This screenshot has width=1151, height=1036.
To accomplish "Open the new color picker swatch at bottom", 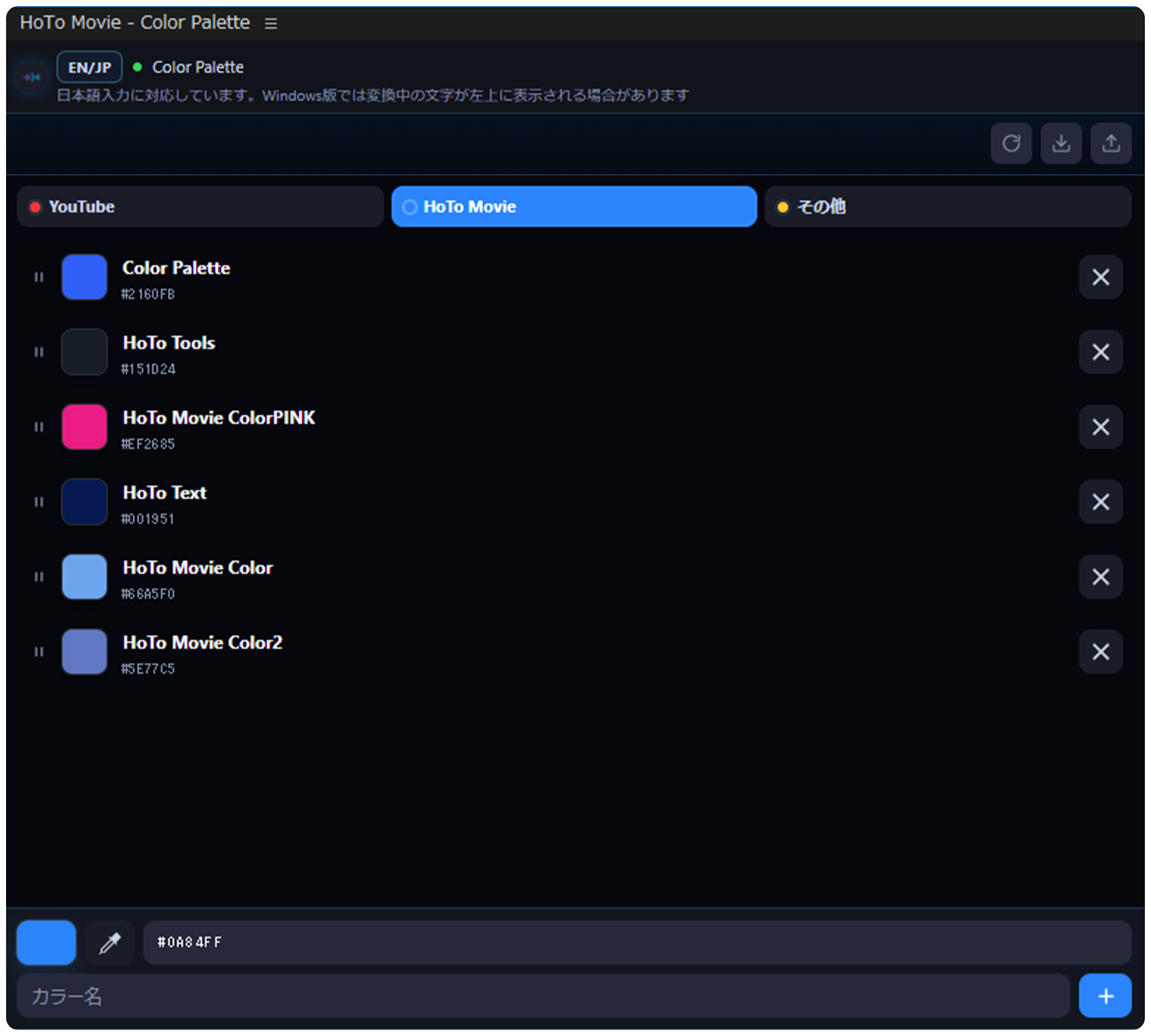I will pos(46,943).
